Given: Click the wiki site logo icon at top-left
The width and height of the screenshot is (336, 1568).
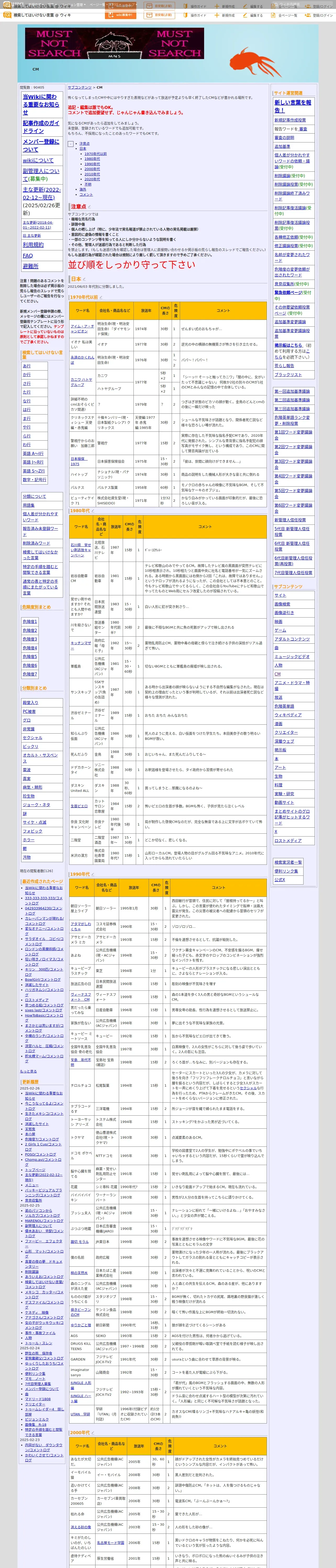Looking at the screenshot, I should coord(7,15).
